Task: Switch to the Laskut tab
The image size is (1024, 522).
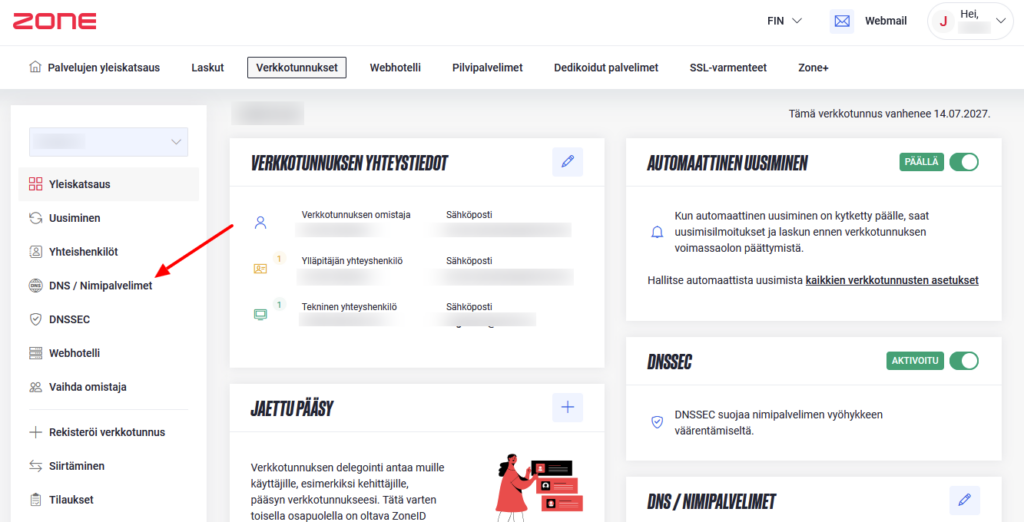Action: 207,68
